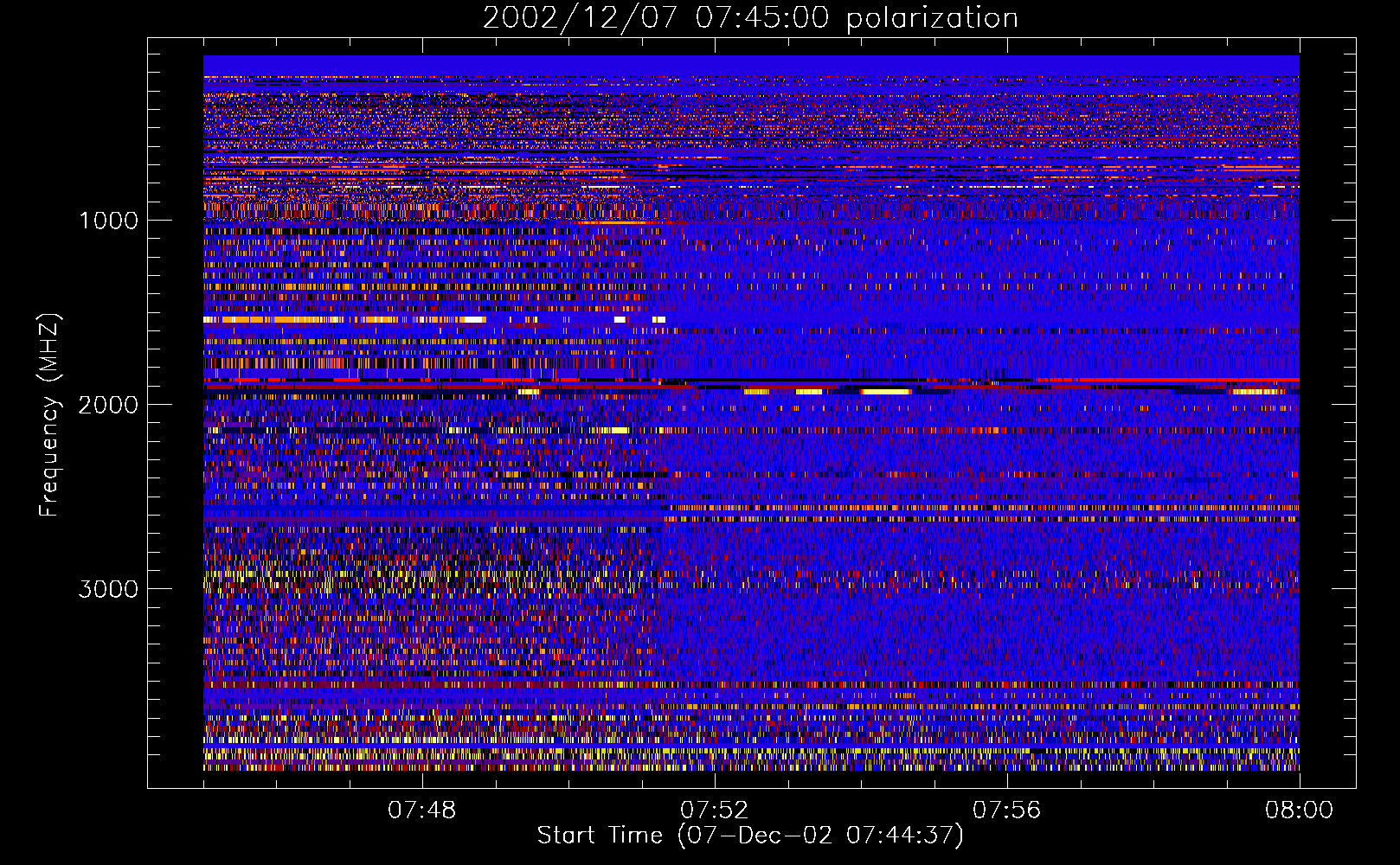The image size is (1400, 865).
Task: Click the 07:52 time tick label
Action: click(x=715, y=811)
